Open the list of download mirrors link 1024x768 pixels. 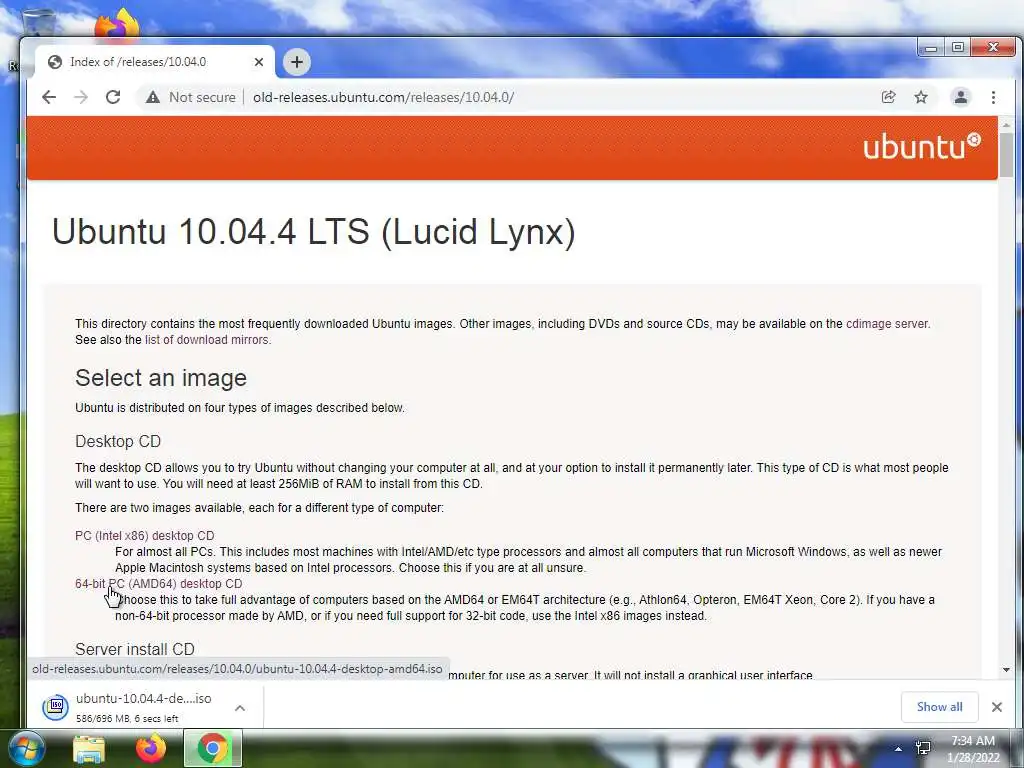click(x=206, y=340)
